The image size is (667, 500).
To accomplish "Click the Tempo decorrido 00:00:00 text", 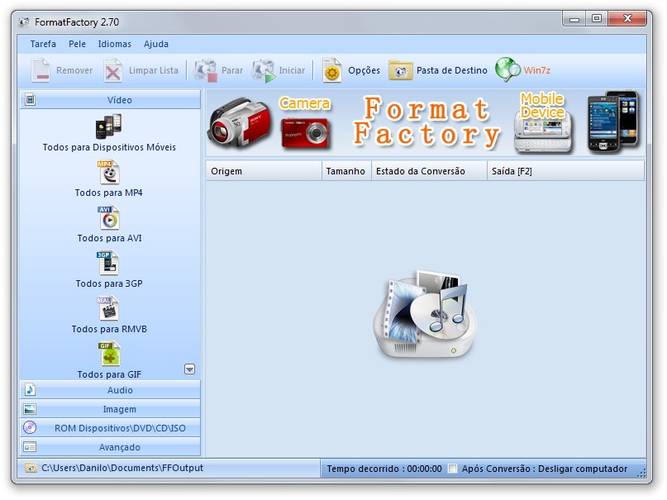I will (x=384, y=469).
